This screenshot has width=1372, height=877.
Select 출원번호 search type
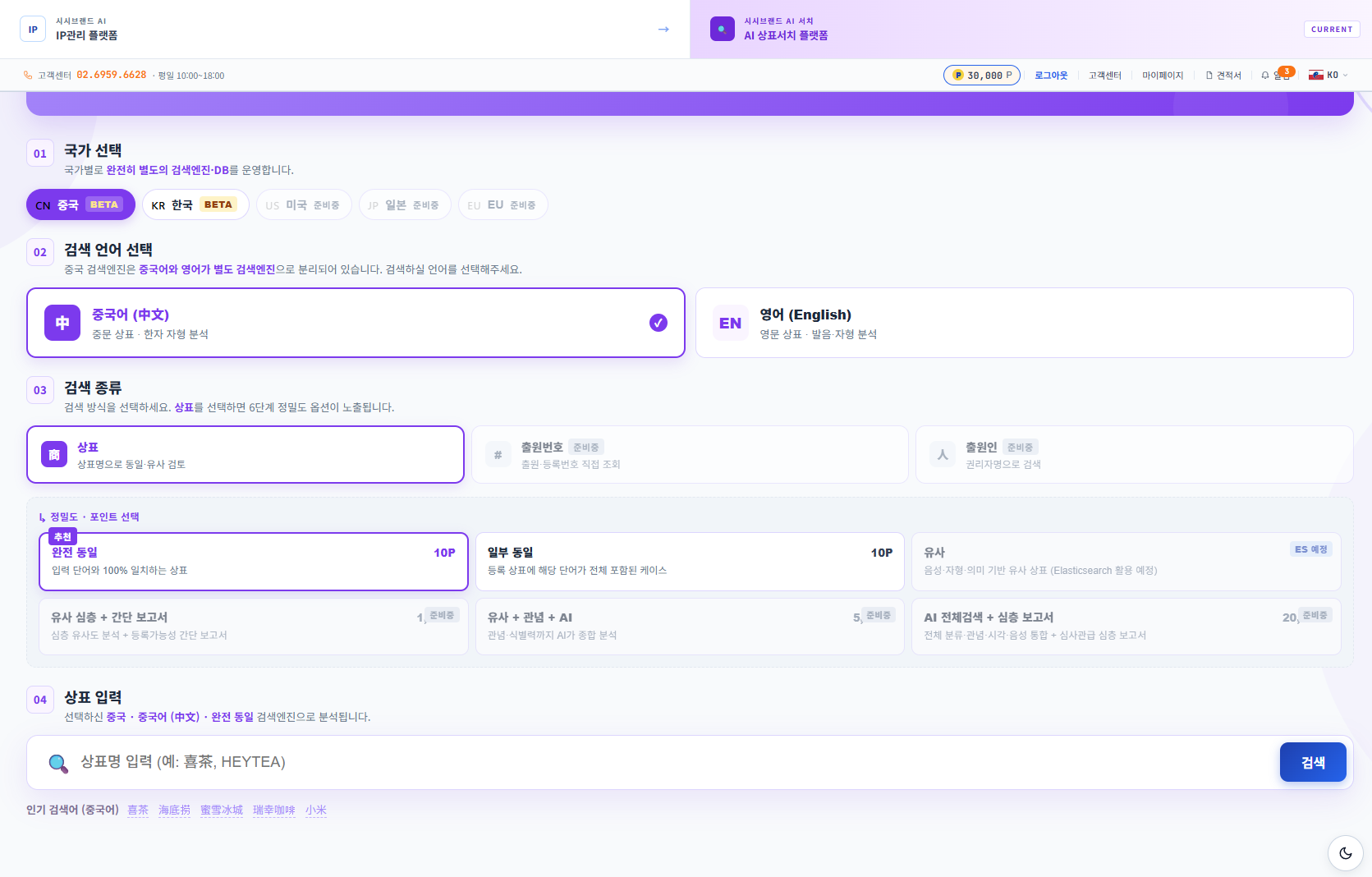tap(690, 455)
